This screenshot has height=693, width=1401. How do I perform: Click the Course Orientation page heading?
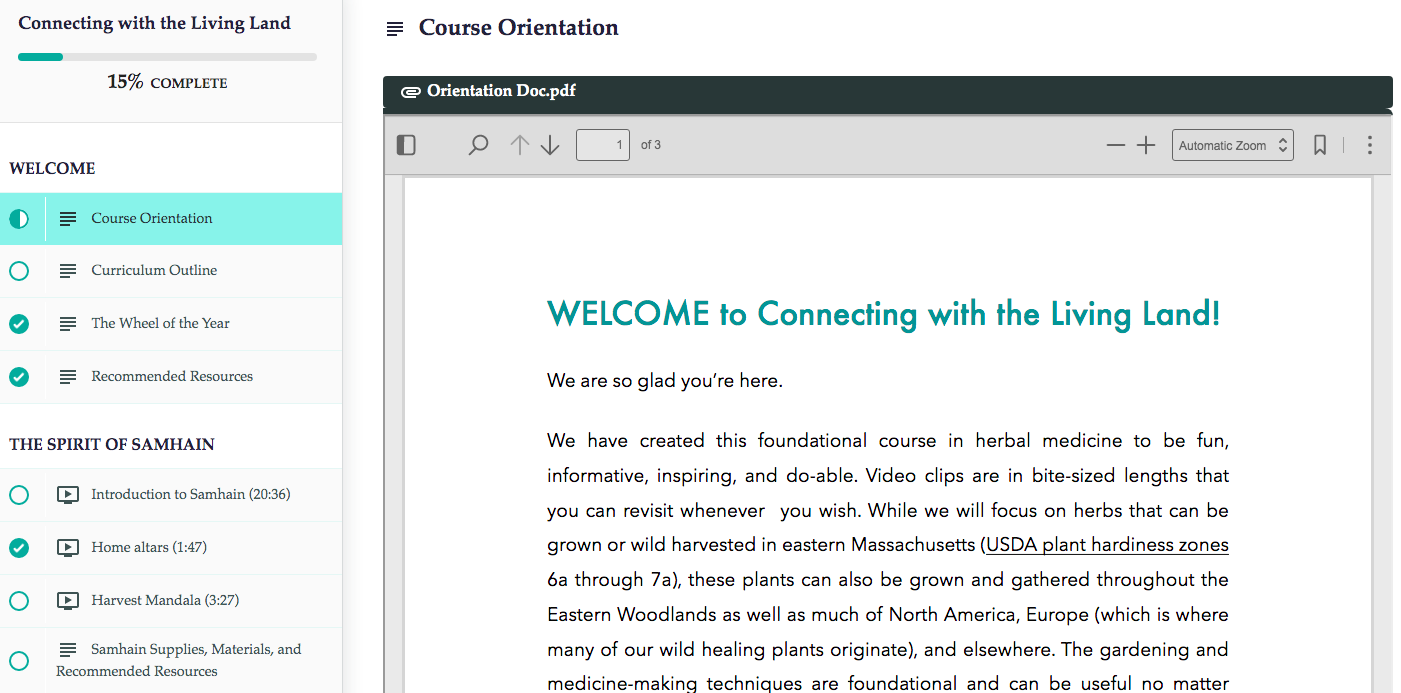point(518,28)
